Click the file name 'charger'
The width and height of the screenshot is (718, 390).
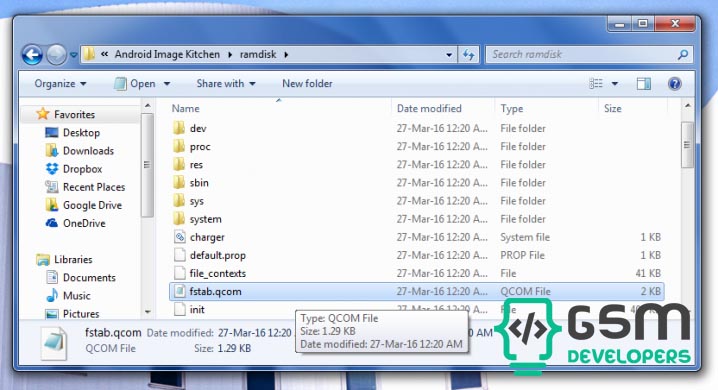pyautogui.click(x=207, y=238)
